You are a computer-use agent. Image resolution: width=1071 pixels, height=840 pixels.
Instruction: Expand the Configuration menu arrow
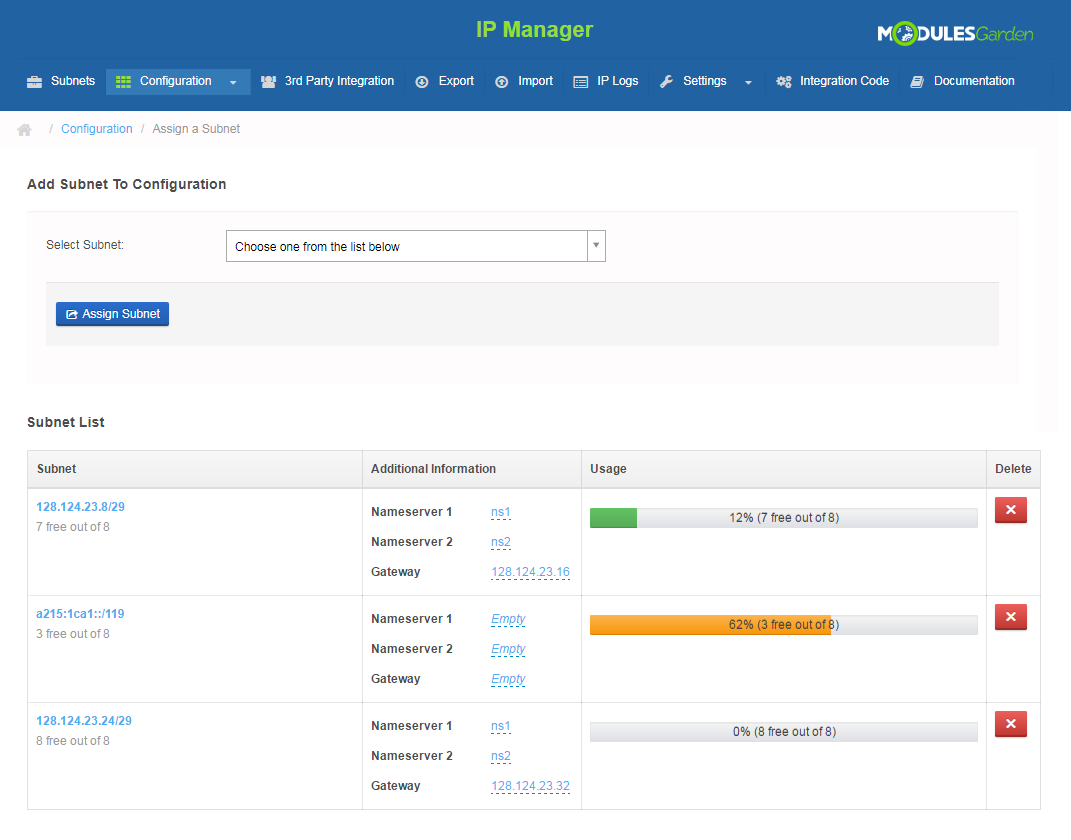tap(233, 82)
